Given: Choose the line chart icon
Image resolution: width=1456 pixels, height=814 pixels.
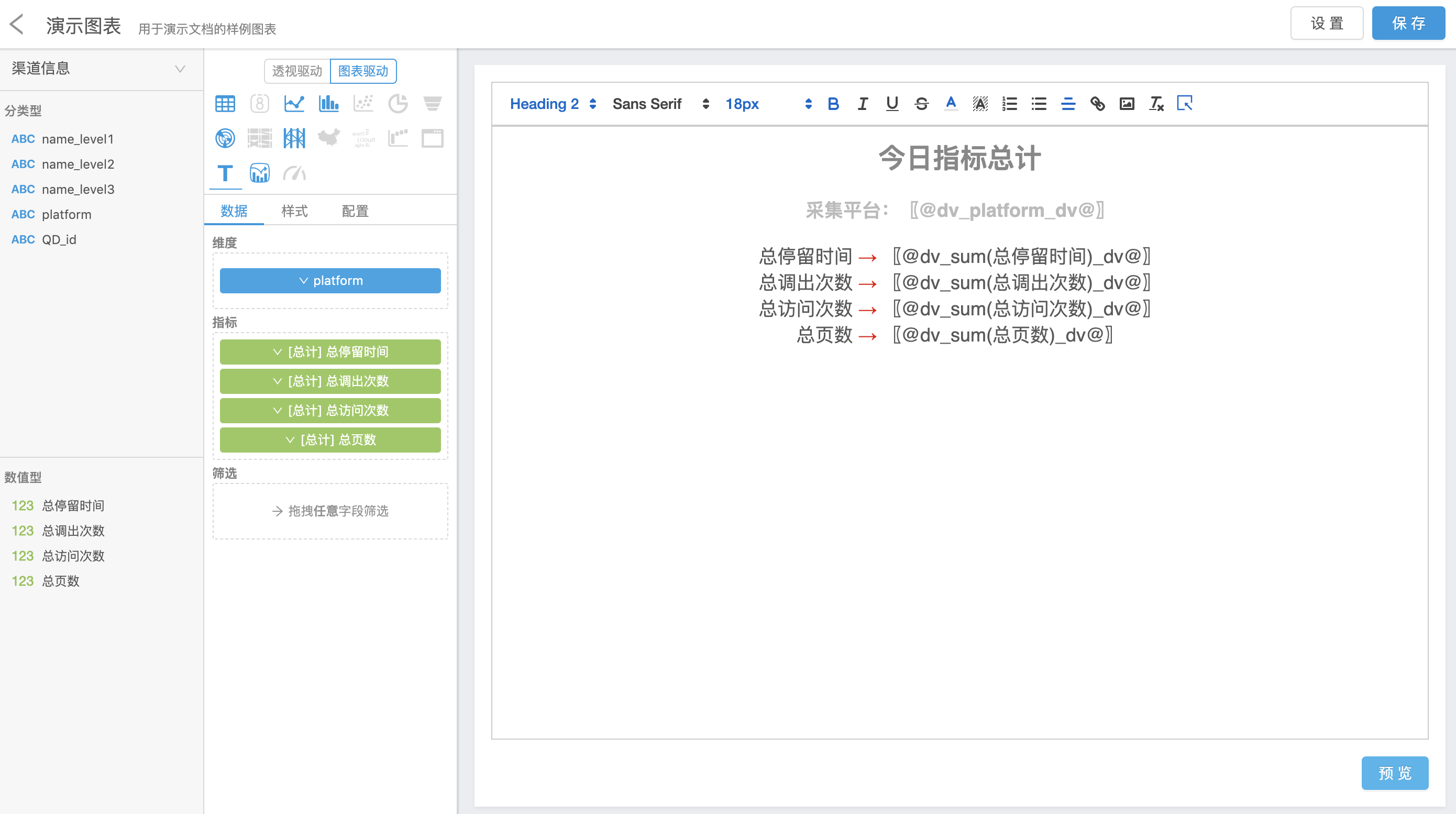Looking at the screenshot, I should coord(294,103).
